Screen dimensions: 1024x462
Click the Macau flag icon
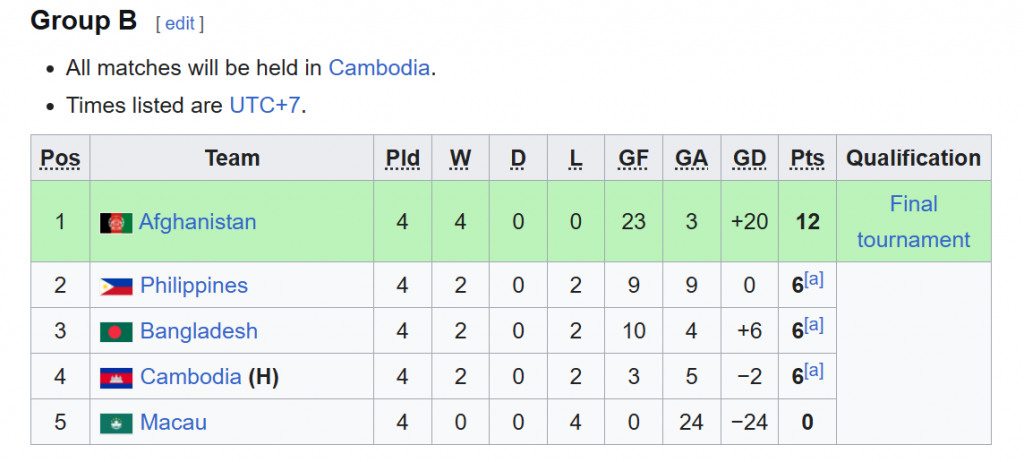[x=116, y=423]
